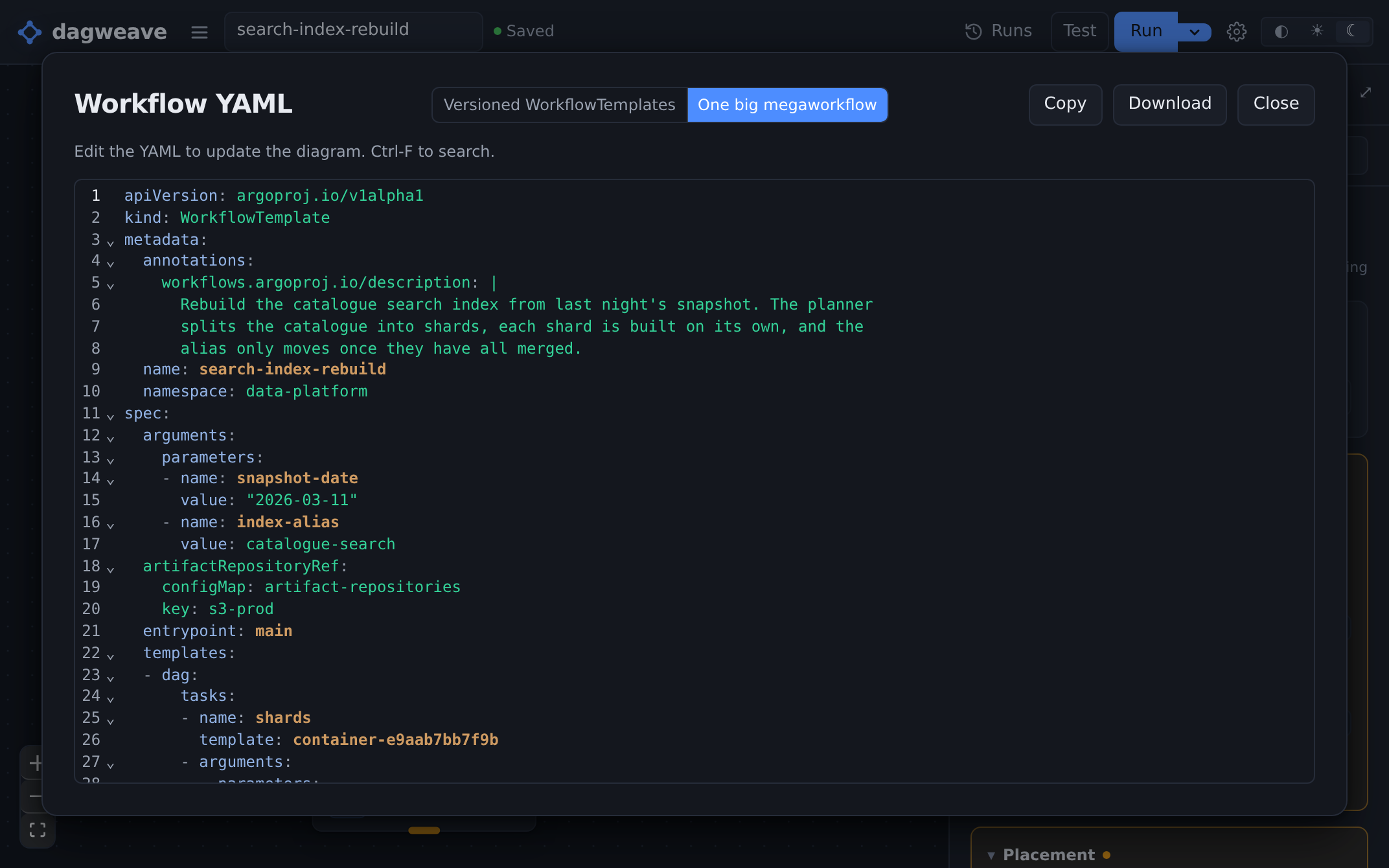The image size is (1389, 868).
Task: Open the Run dropdown arrow
Action: (x=1195, y=32)
